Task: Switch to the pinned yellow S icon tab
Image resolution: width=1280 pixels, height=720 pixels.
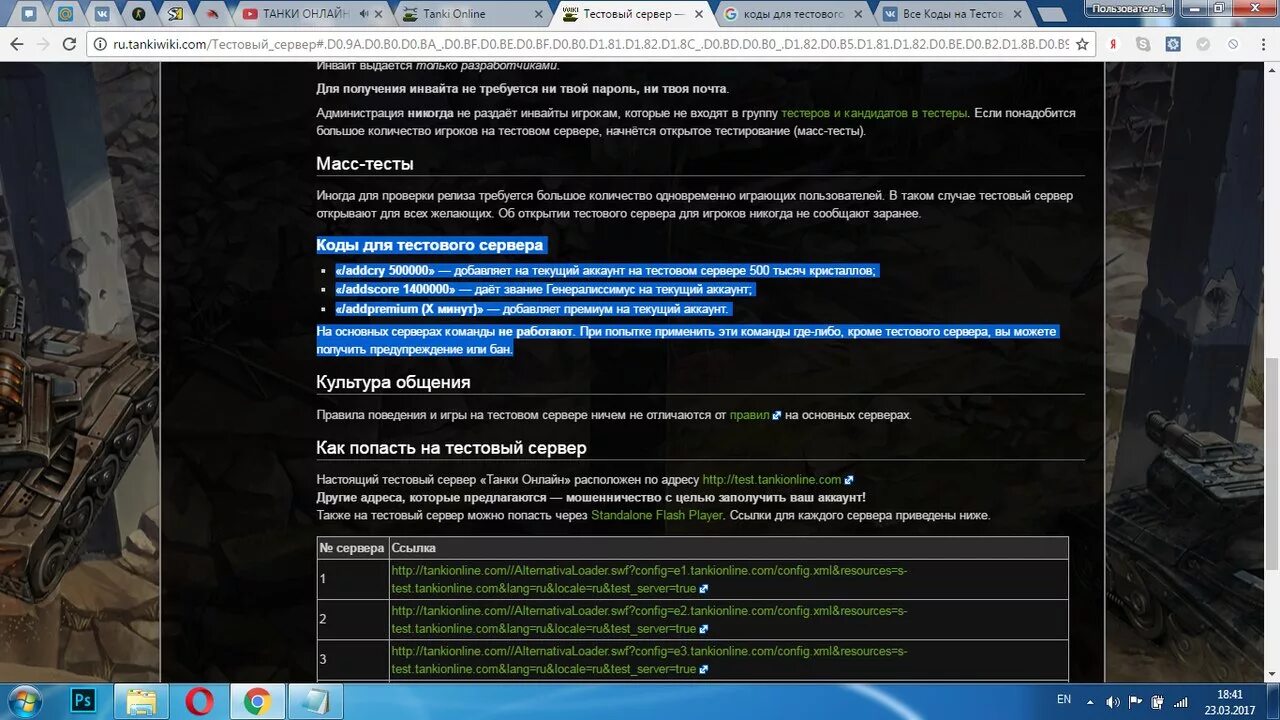Action: click(175, 14)
